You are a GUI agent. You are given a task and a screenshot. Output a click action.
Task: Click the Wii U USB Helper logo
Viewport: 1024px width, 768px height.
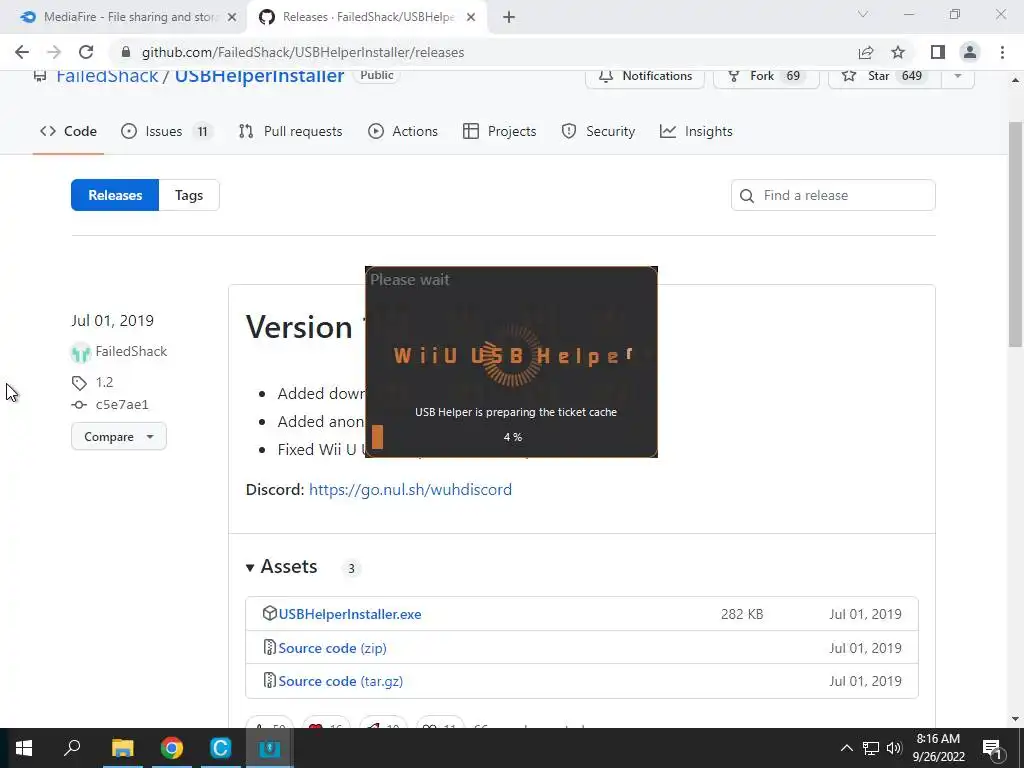click(x=513, y=355)
